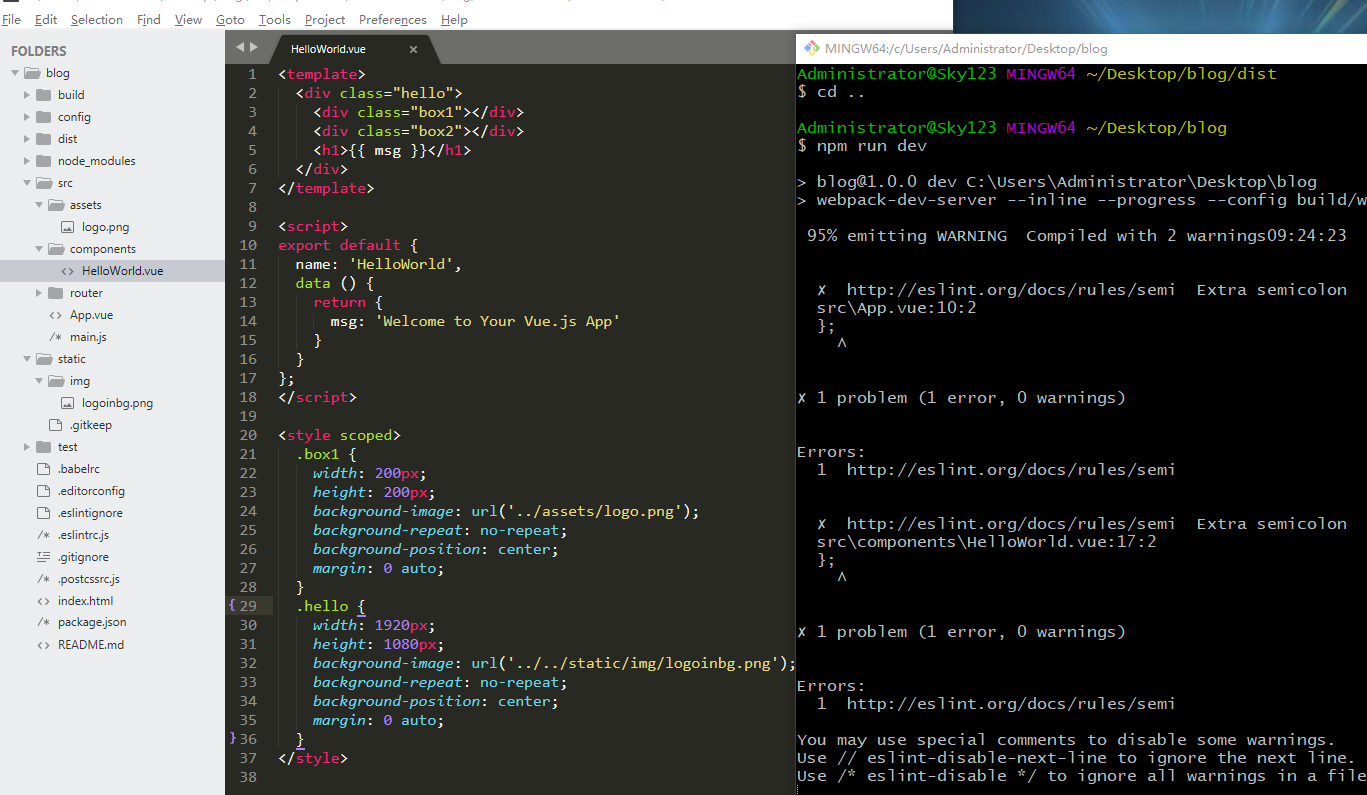This screenshot has width=1367, height=795.
Task: Open the View menu
Action: (x=188, y=19)
